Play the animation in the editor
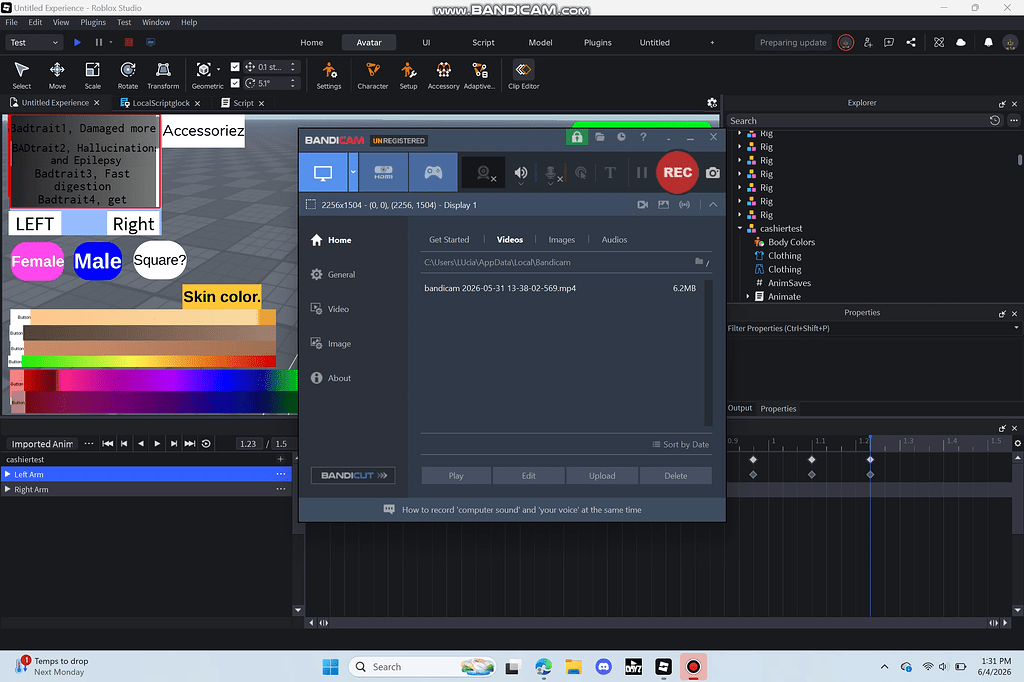The width and height of the screenshot is (1024, 682). tap(157, 444)
